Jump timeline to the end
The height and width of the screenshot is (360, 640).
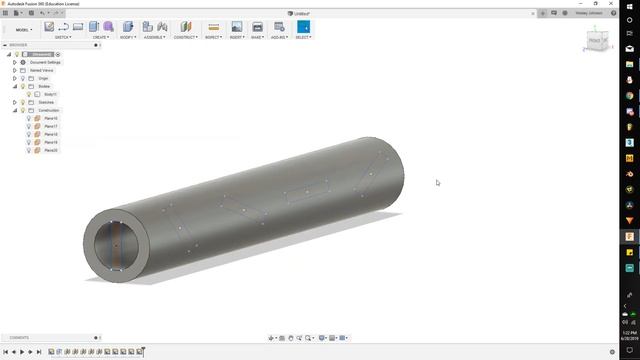point(39,352)
